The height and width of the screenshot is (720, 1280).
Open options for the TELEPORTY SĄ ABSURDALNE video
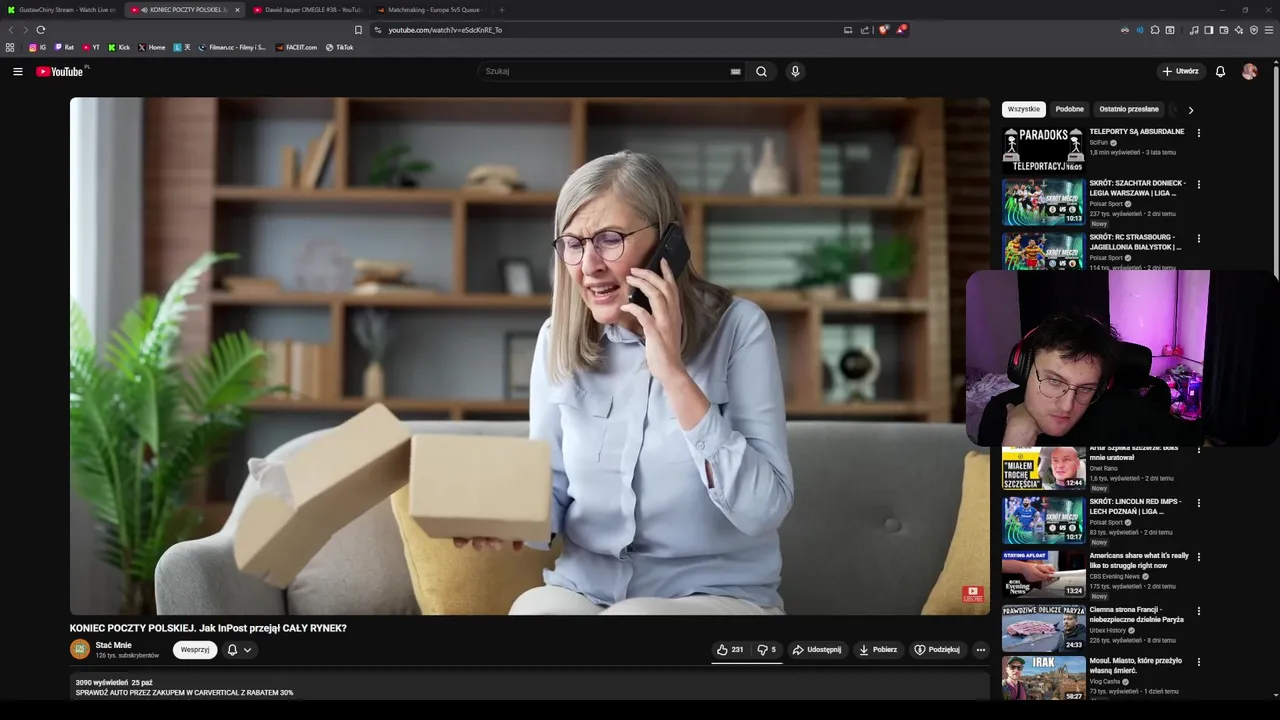point(1198,133)
